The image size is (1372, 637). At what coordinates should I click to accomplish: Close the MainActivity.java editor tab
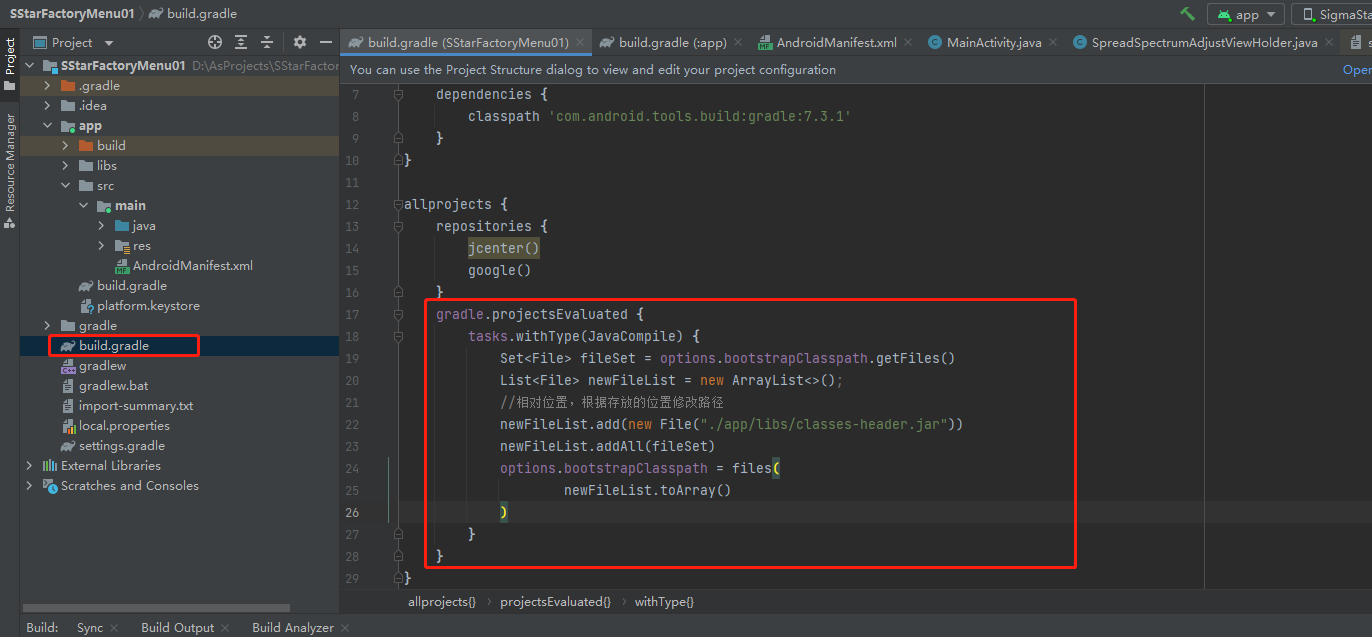point(1053,43)
